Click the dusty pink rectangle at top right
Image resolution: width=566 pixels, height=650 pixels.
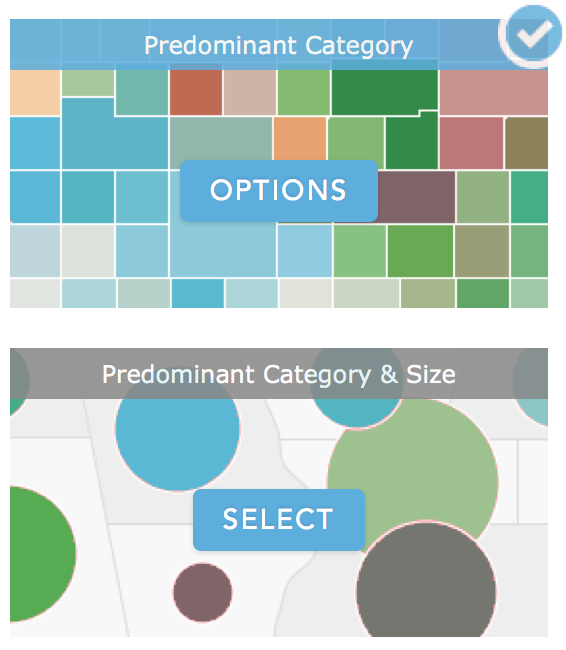pos(493,92)
